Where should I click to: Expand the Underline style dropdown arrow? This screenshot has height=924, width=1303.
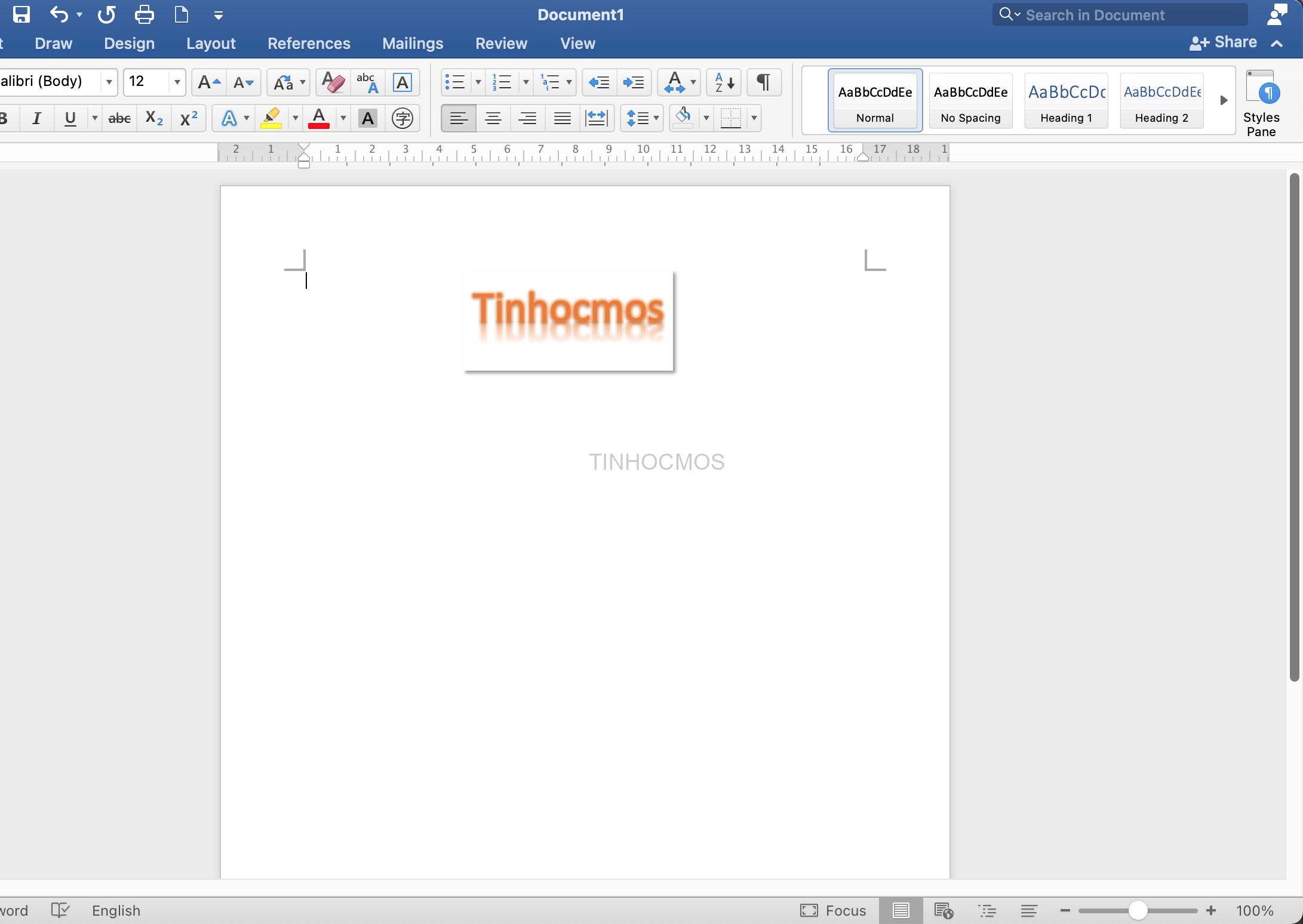click(x=94, y=118)
